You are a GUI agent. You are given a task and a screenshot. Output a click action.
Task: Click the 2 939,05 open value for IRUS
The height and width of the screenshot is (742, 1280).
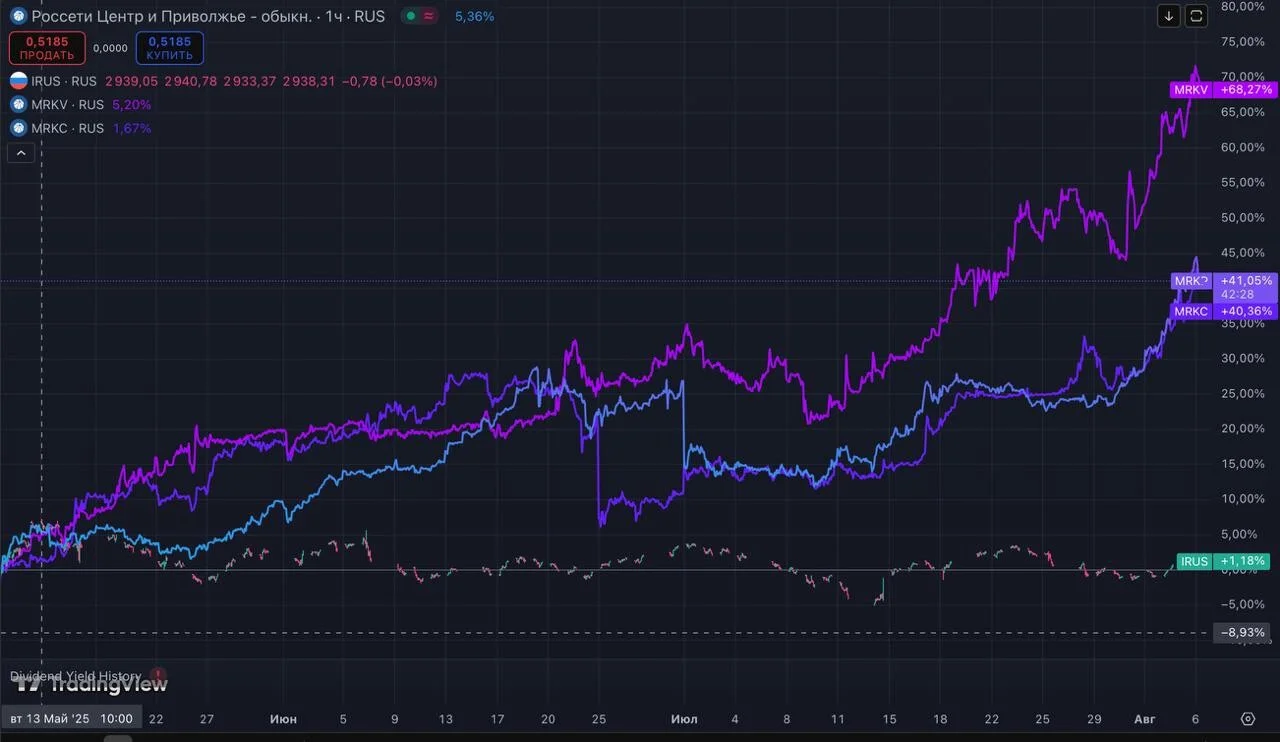coord(130,81)
